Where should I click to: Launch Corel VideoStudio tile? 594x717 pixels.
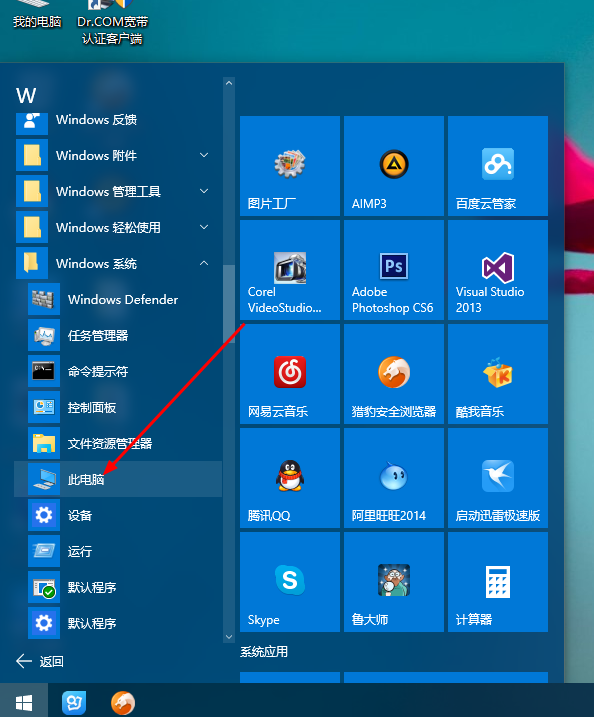(x=290, y=270)
